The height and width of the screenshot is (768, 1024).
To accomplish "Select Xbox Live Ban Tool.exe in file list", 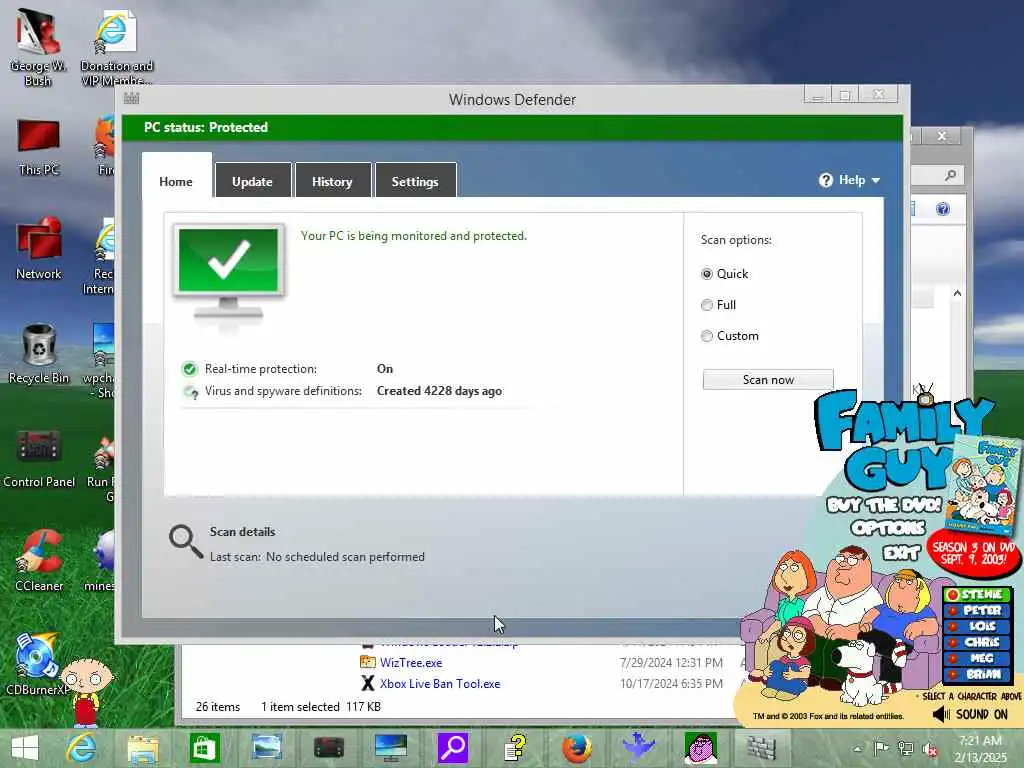I will click(440, 684).
